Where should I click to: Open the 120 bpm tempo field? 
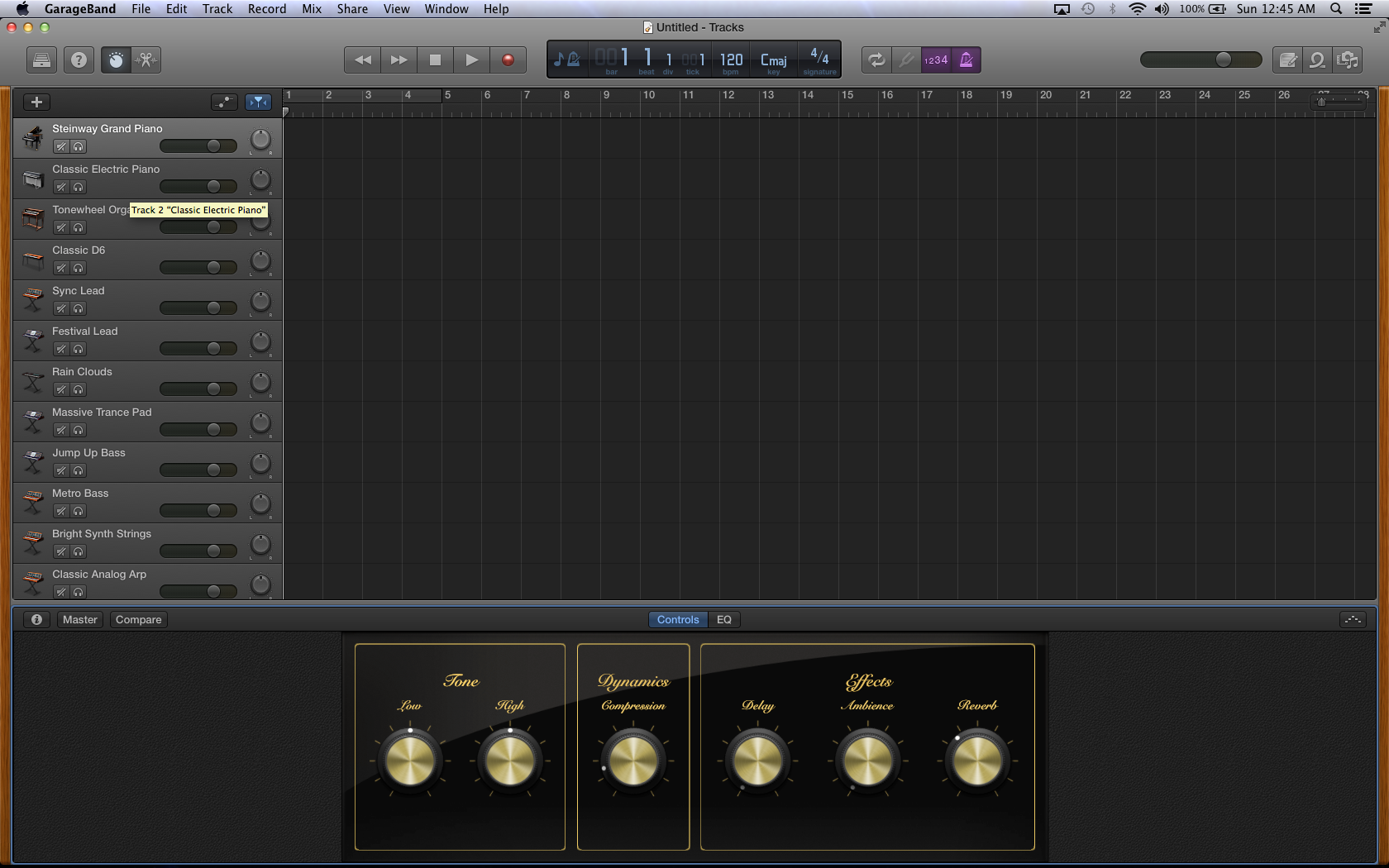731,60
